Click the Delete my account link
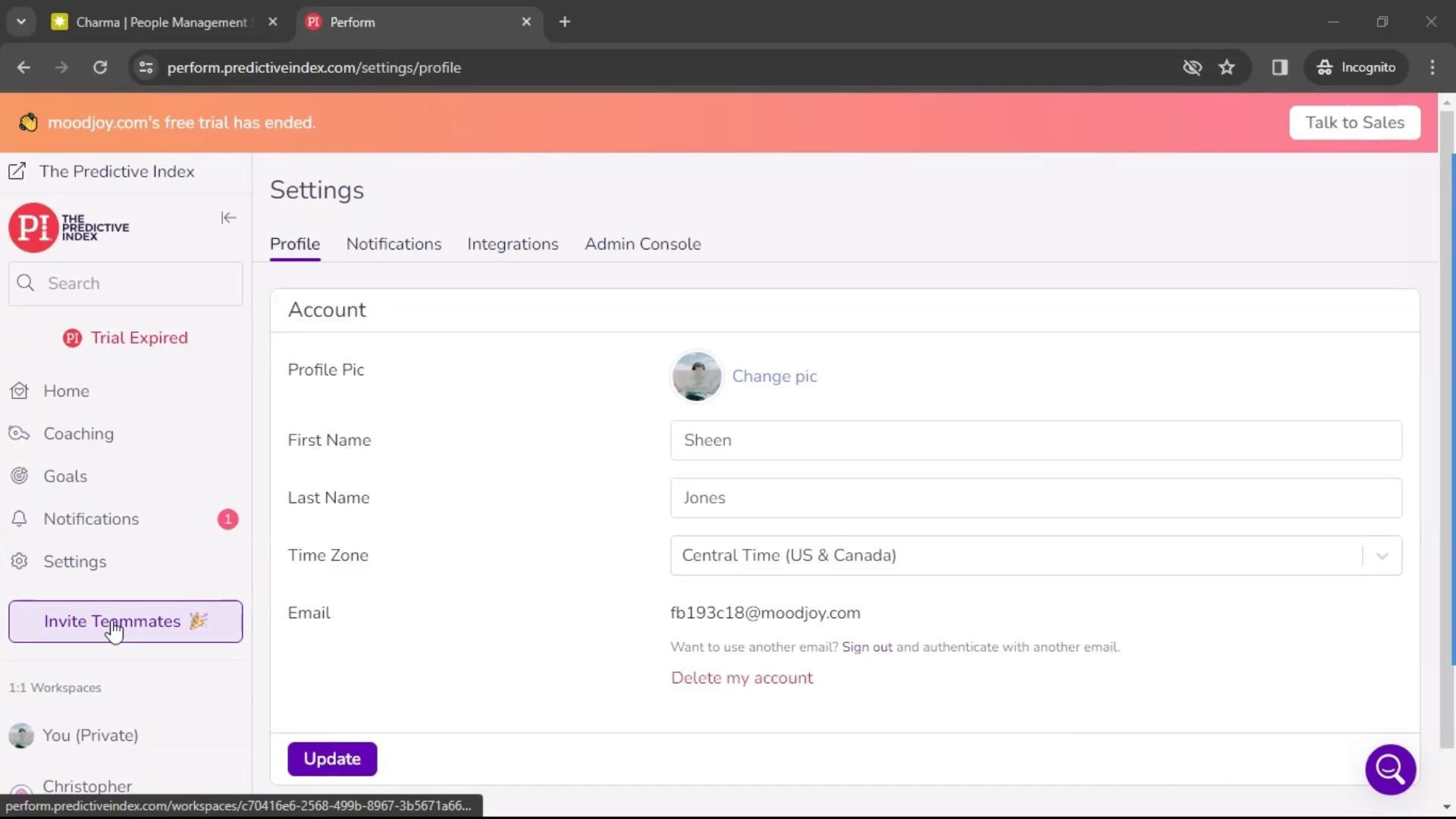The image size is (1456, 819). [x=742, y=678]
